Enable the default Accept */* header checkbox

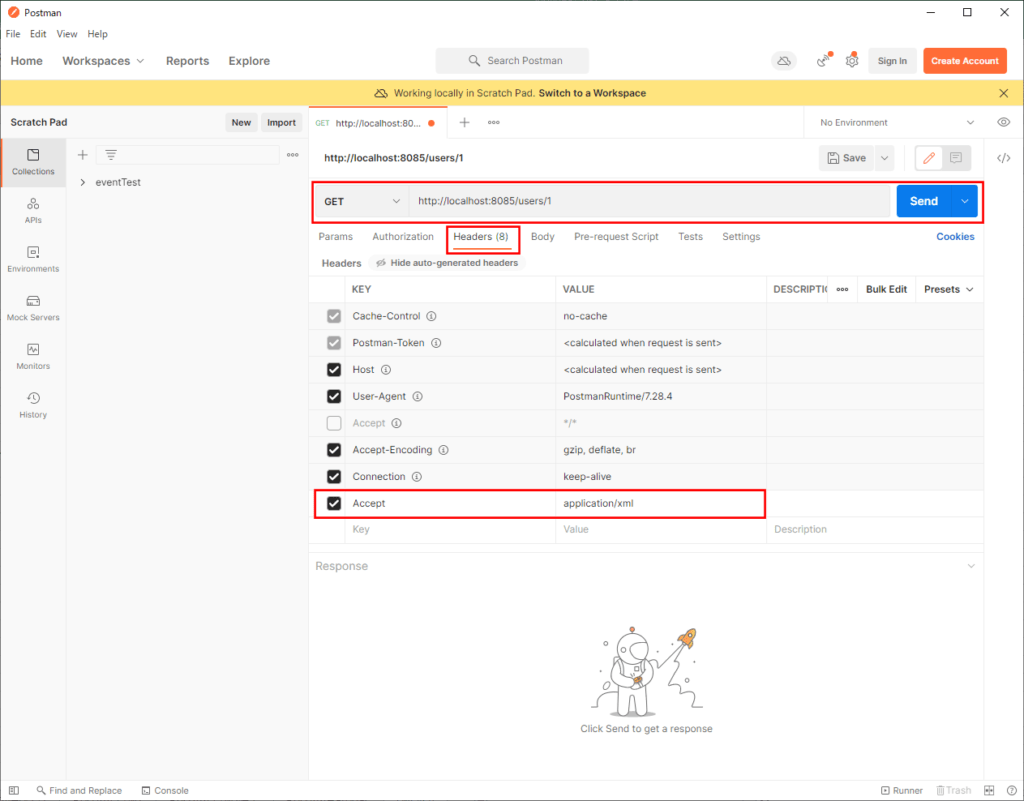click(x=334, y=423)
